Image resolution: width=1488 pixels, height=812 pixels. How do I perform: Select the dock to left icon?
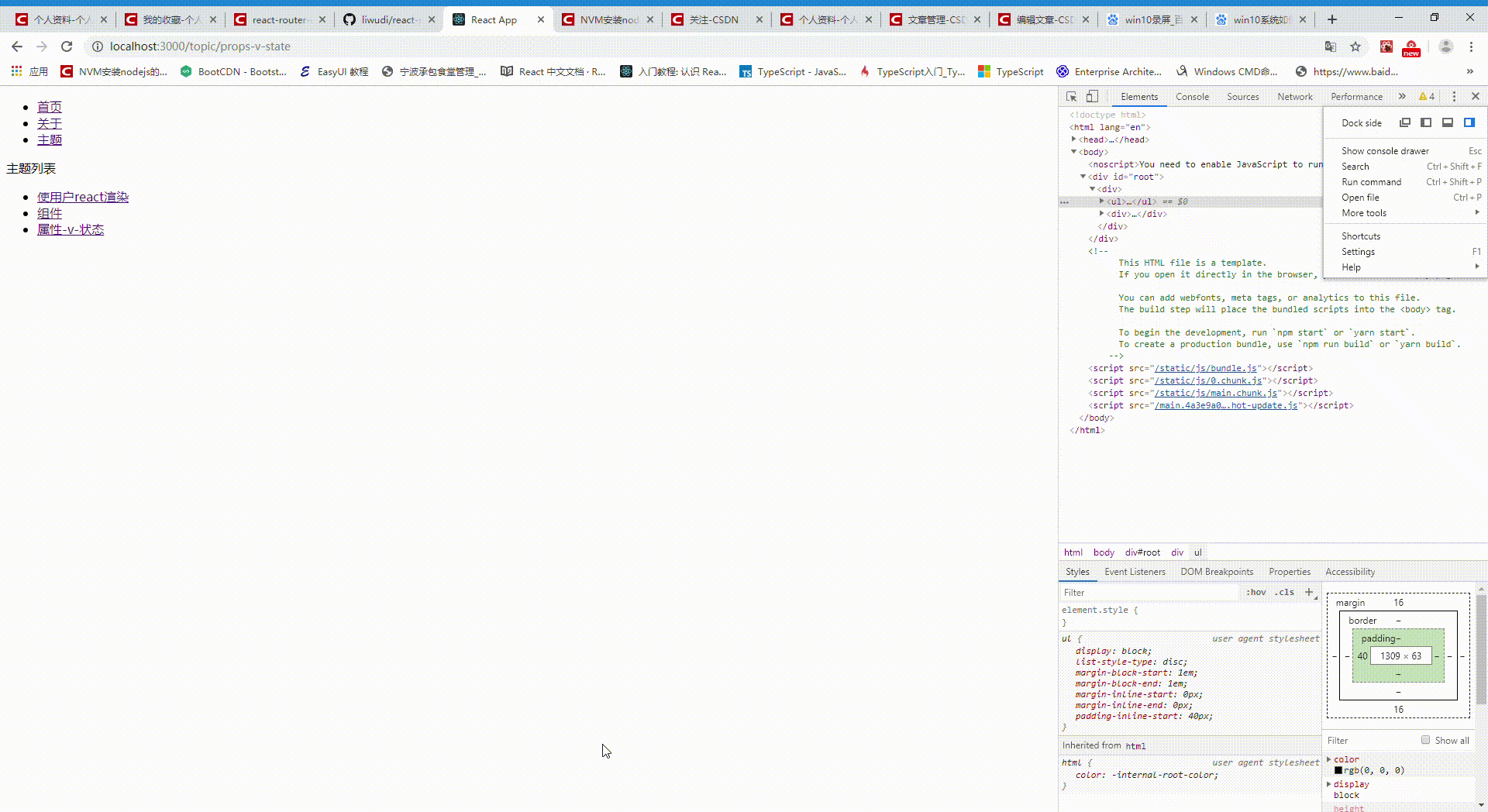coord(1426,122)
